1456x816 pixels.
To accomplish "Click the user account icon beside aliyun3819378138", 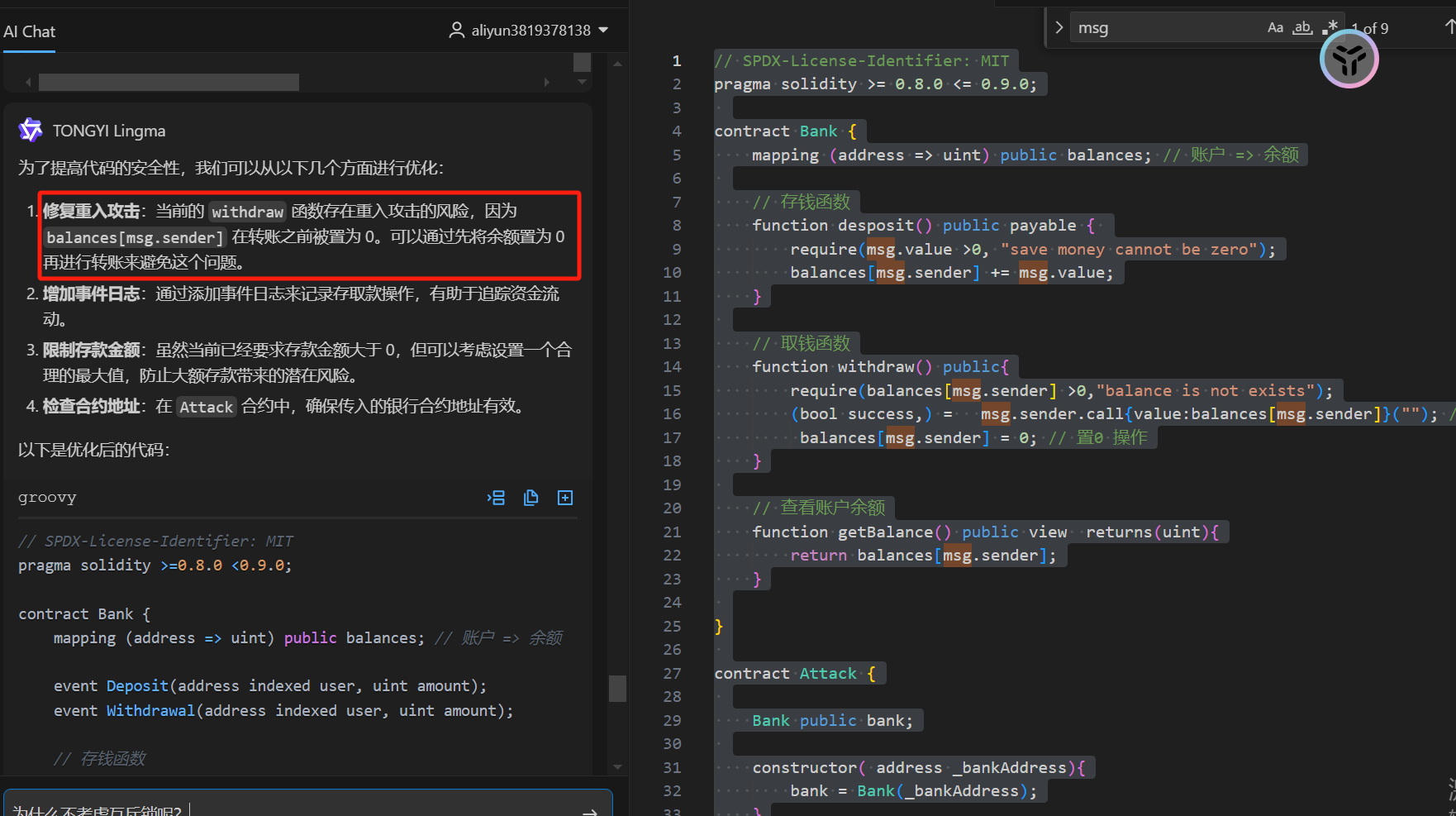I will [x=456, y=31].
